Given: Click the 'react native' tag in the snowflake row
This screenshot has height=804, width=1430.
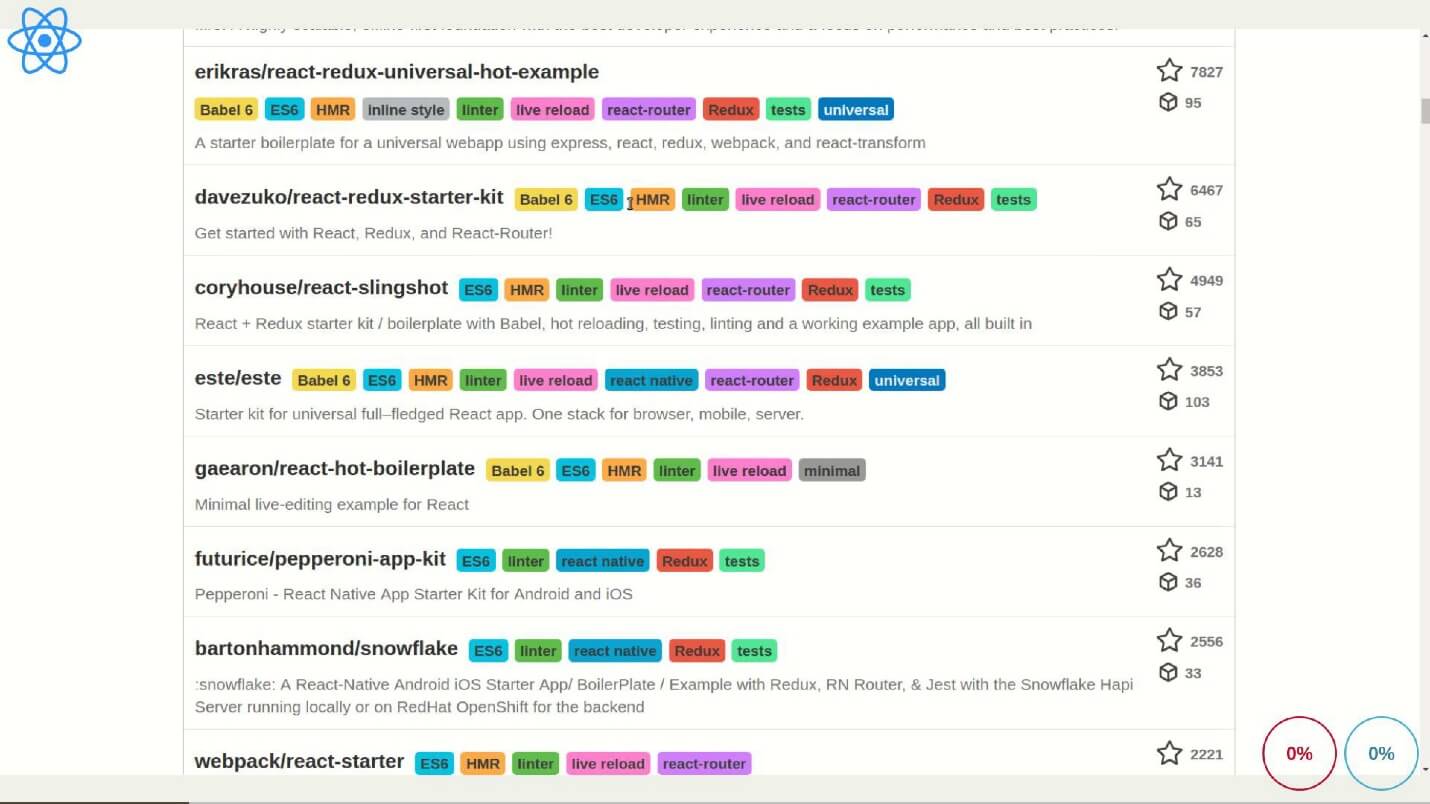Looking at the screenshot, I should [615, 651].
